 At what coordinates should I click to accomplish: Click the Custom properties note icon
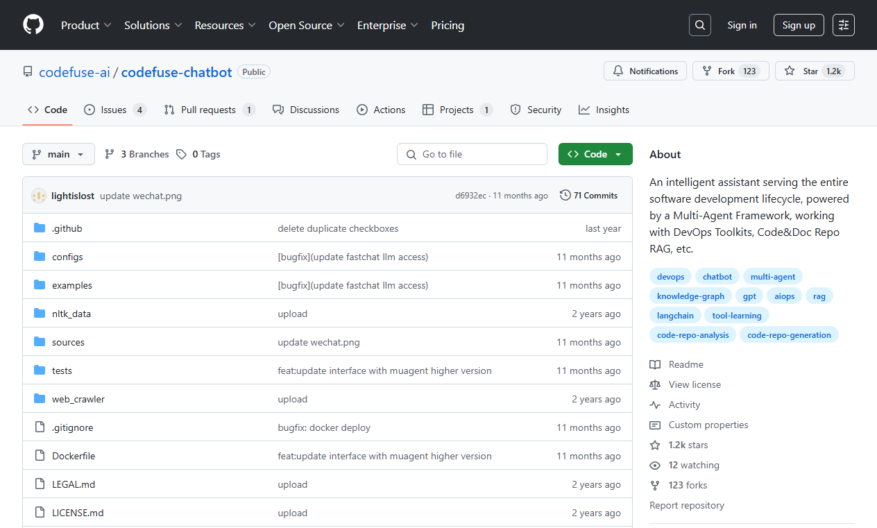(x=655, y=425)
